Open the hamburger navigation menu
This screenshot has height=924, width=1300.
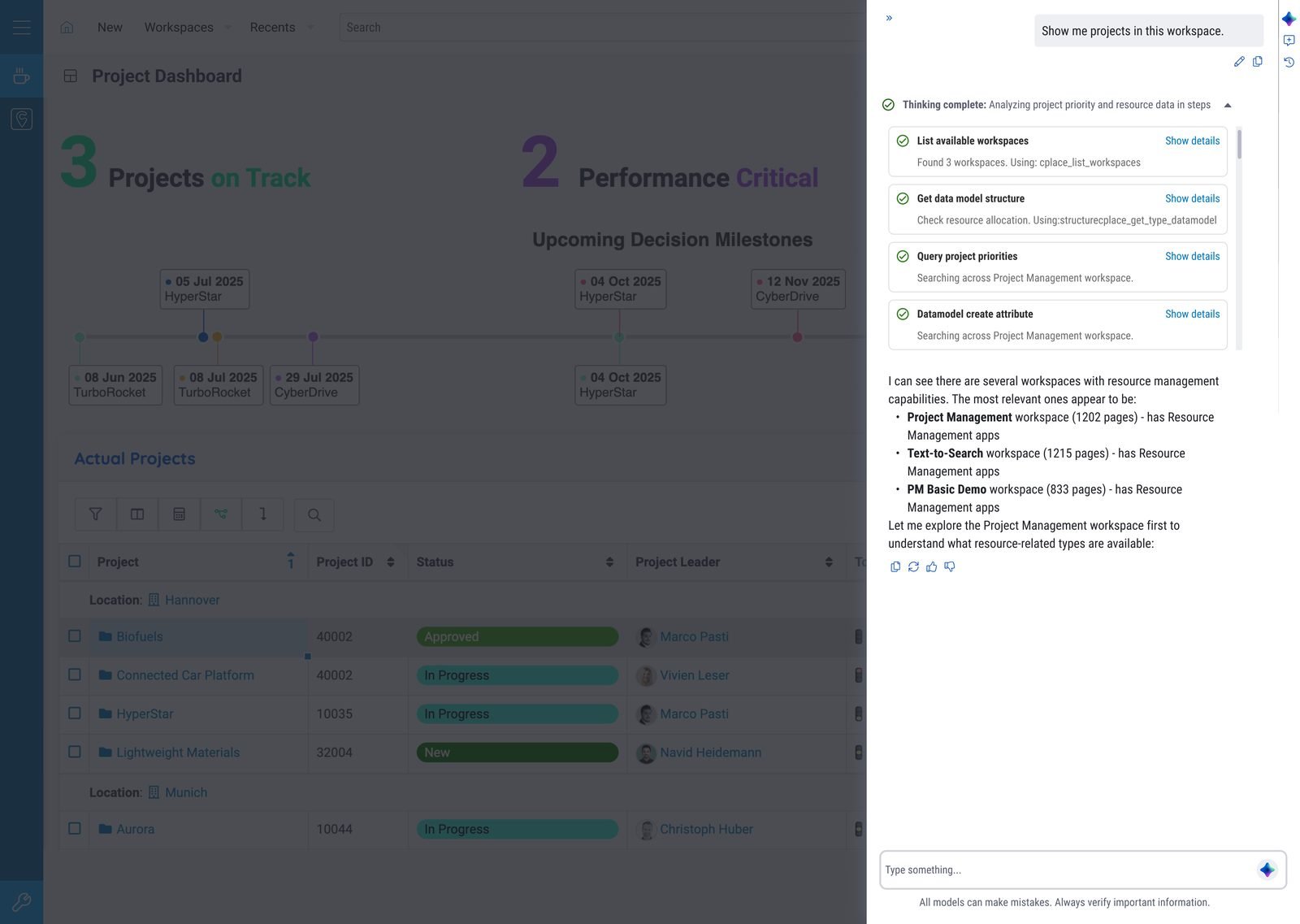point(22,27)
